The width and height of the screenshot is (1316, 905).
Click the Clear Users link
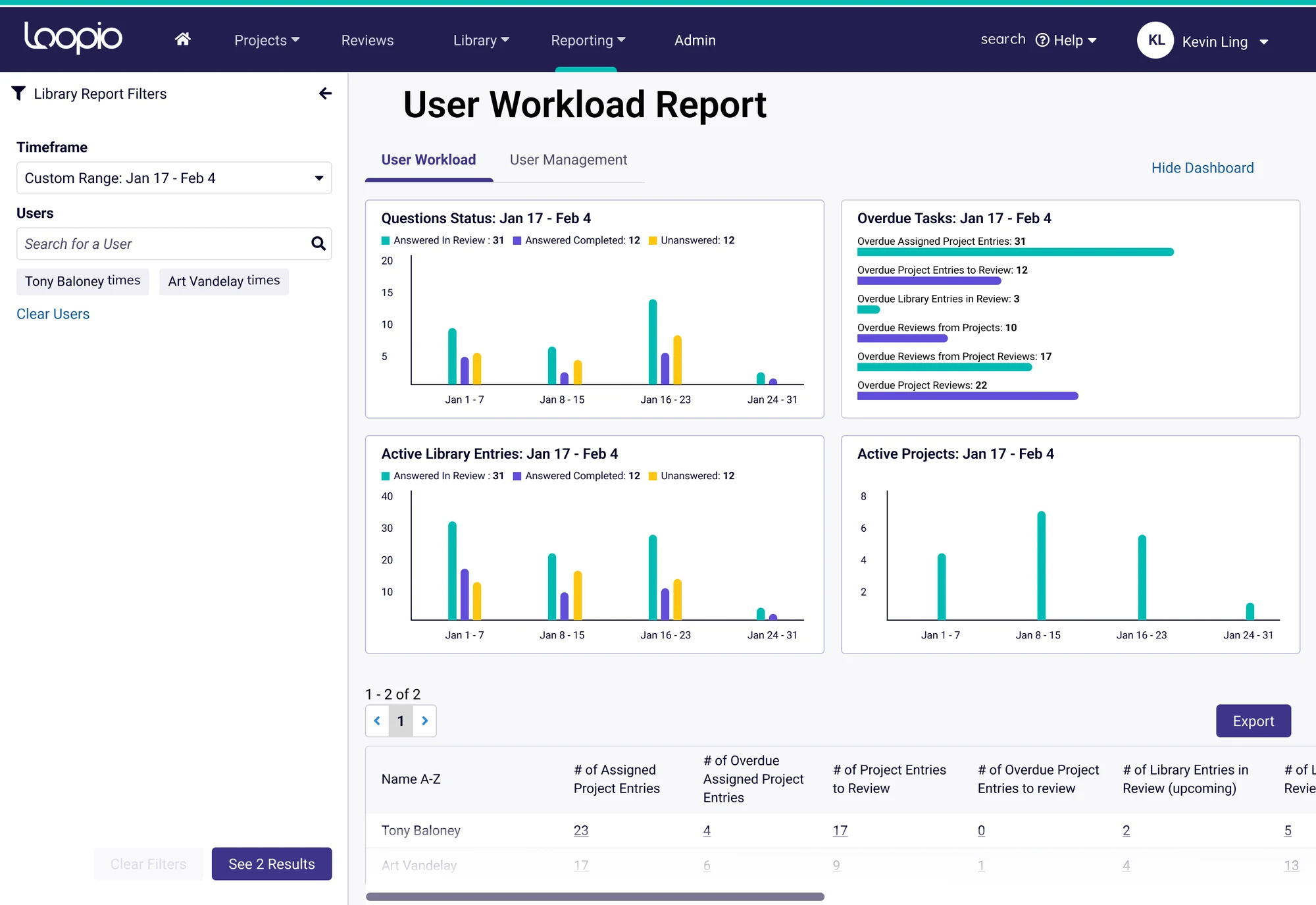[x=53, y=314]
